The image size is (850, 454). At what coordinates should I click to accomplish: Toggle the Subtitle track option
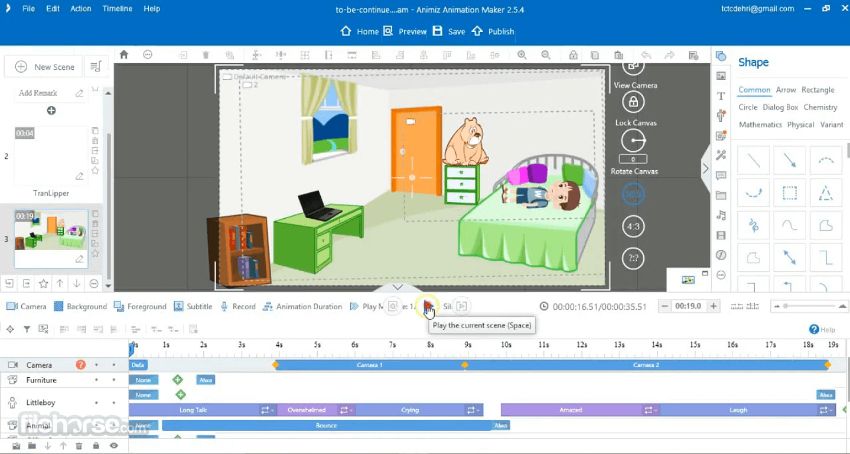tap(193, 306)
